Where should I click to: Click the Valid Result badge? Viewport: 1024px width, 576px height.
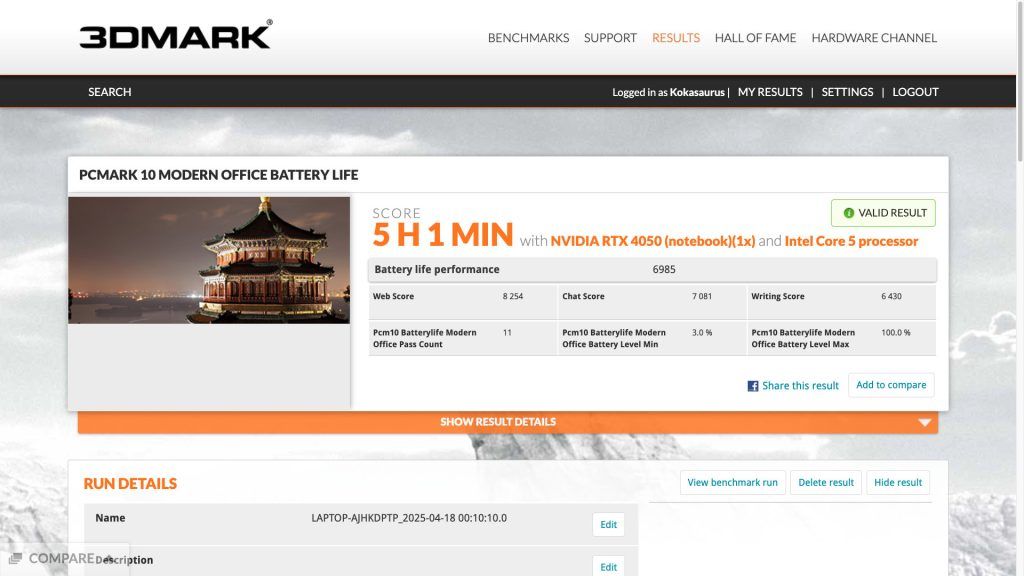coord(883,213)
